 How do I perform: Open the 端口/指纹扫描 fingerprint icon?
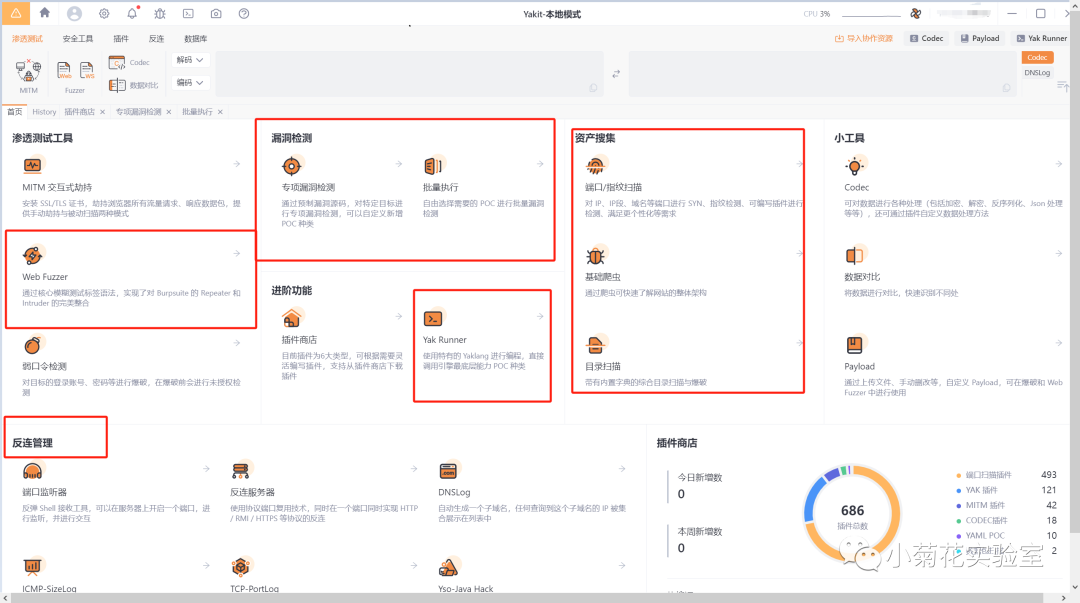[x=595, y=165]
